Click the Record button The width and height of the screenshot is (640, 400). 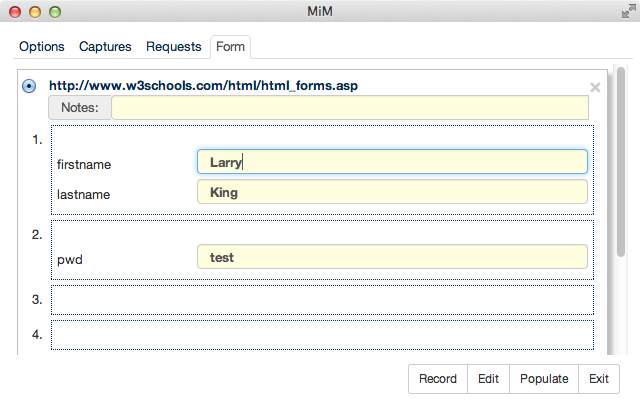pyautogui.click(x=438, y=379)
